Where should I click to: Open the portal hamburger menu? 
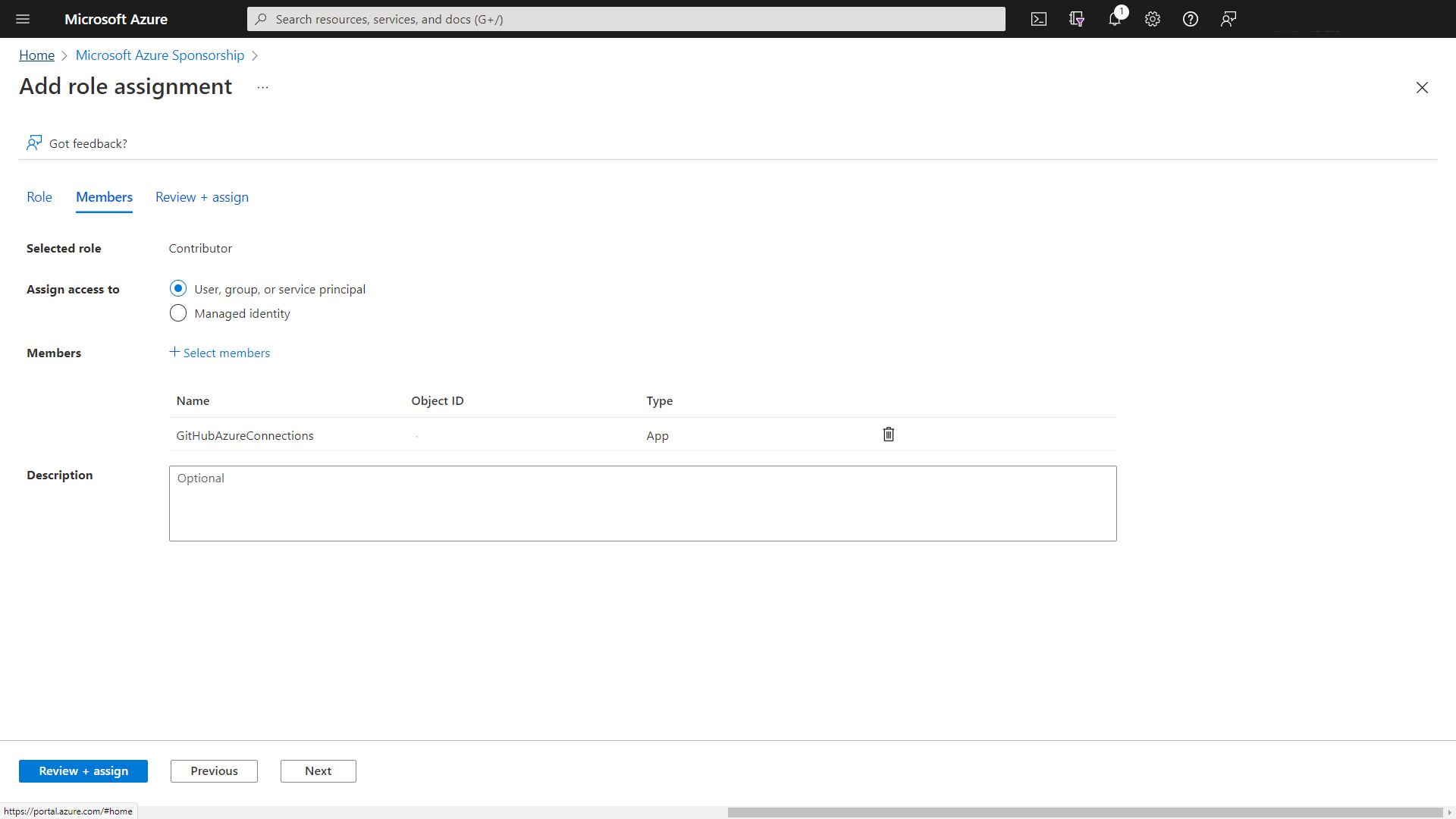(x=23, y=19)
